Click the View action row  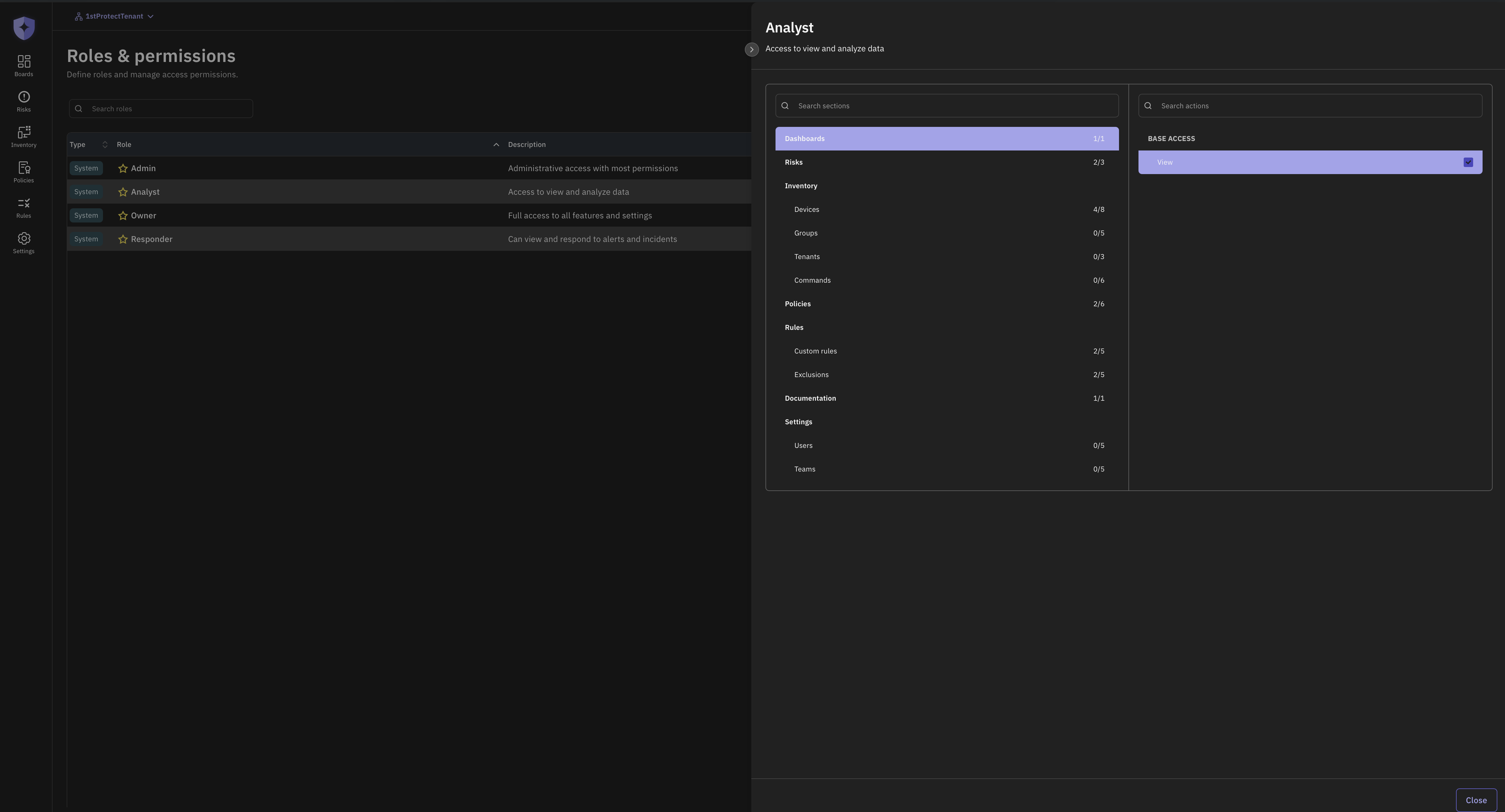[1310, 162]
